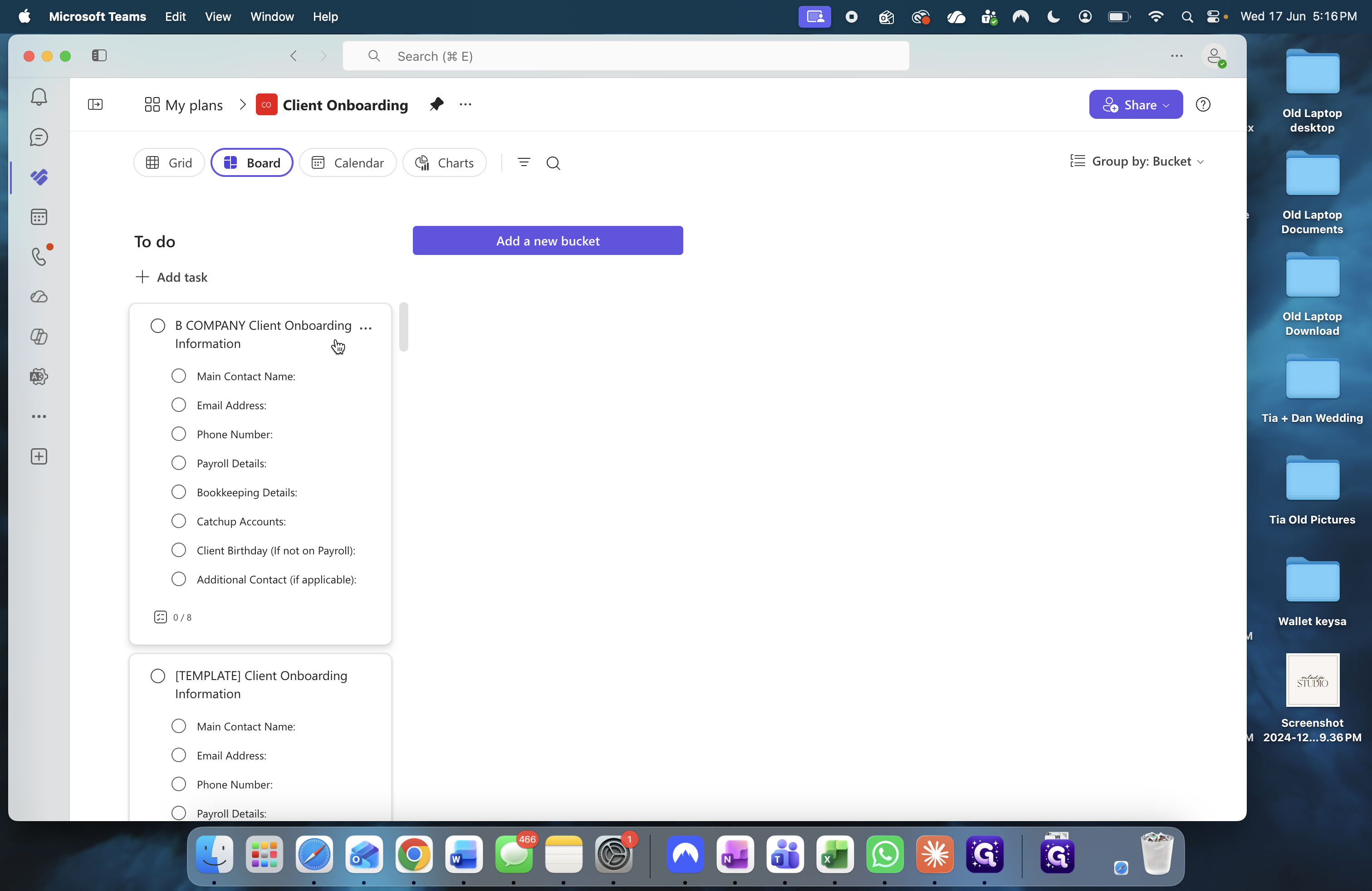Open the View menu in the menu bar
Viewport: 1372px width, 891px height.
coord(218,17)
